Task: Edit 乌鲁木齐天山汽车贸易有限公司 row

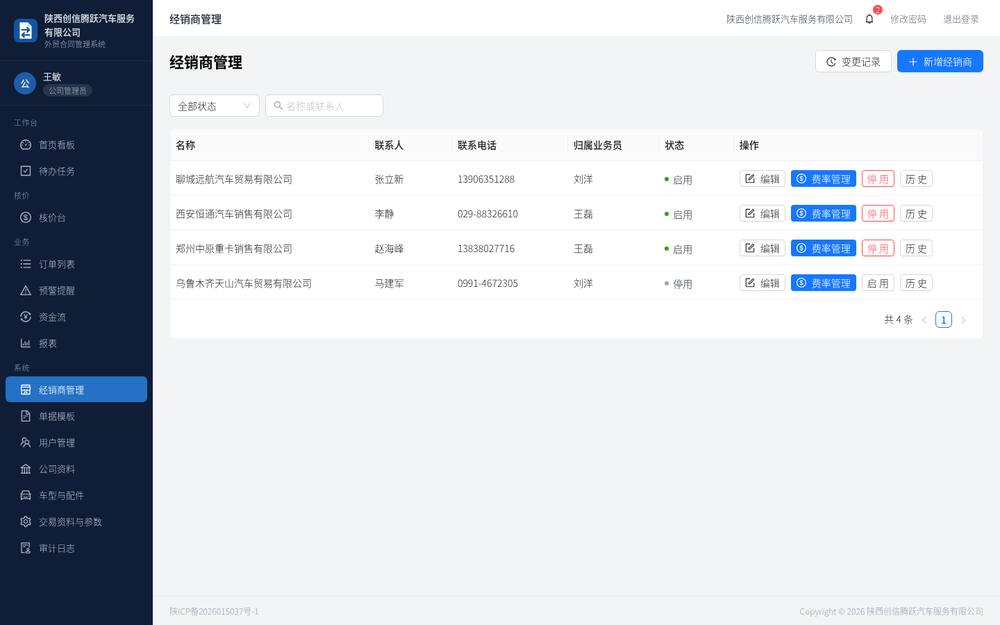Action: pos(762,283)
